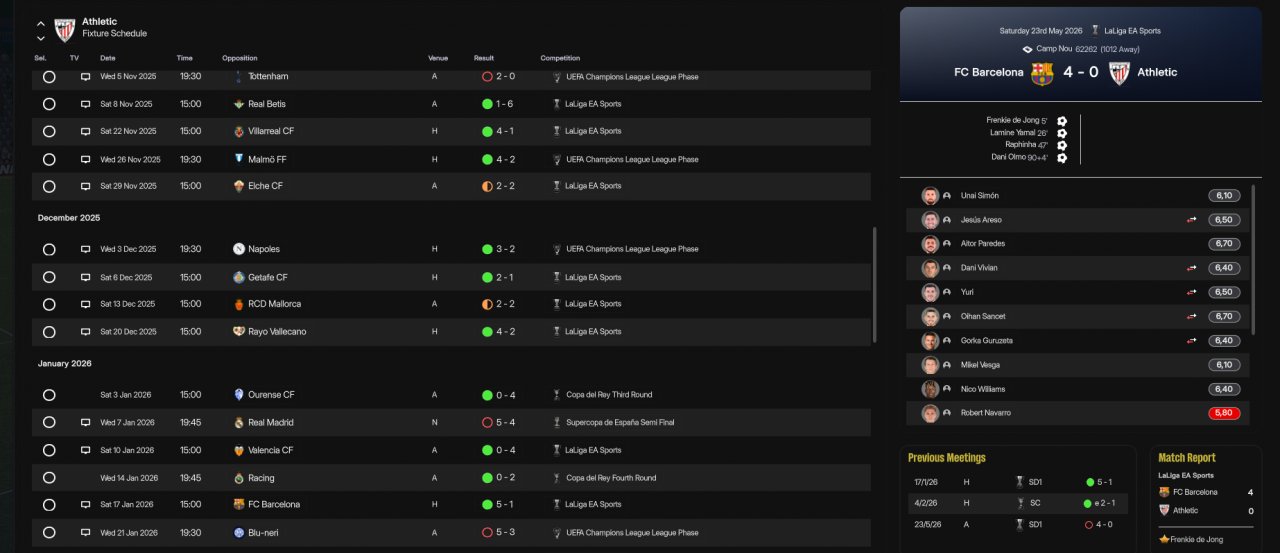Click Unai Simón's player portrait
This screenshot has width=1280, height=553.
point(930,196)
